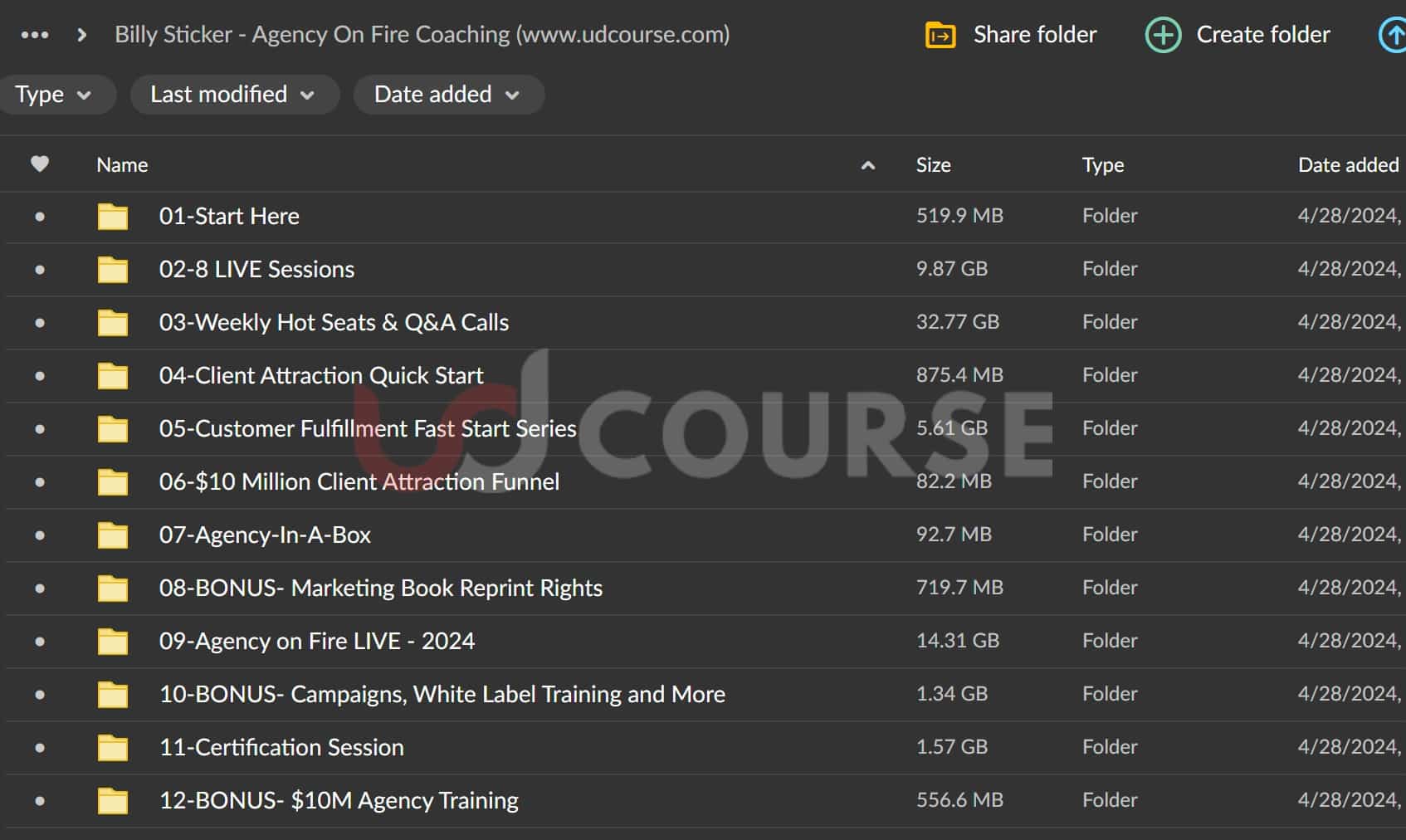Screen dimensions: 1406x840
Task: Toggle favorite dot for 12-BONUS- $10M Agency Training
Action: [40, 801]
